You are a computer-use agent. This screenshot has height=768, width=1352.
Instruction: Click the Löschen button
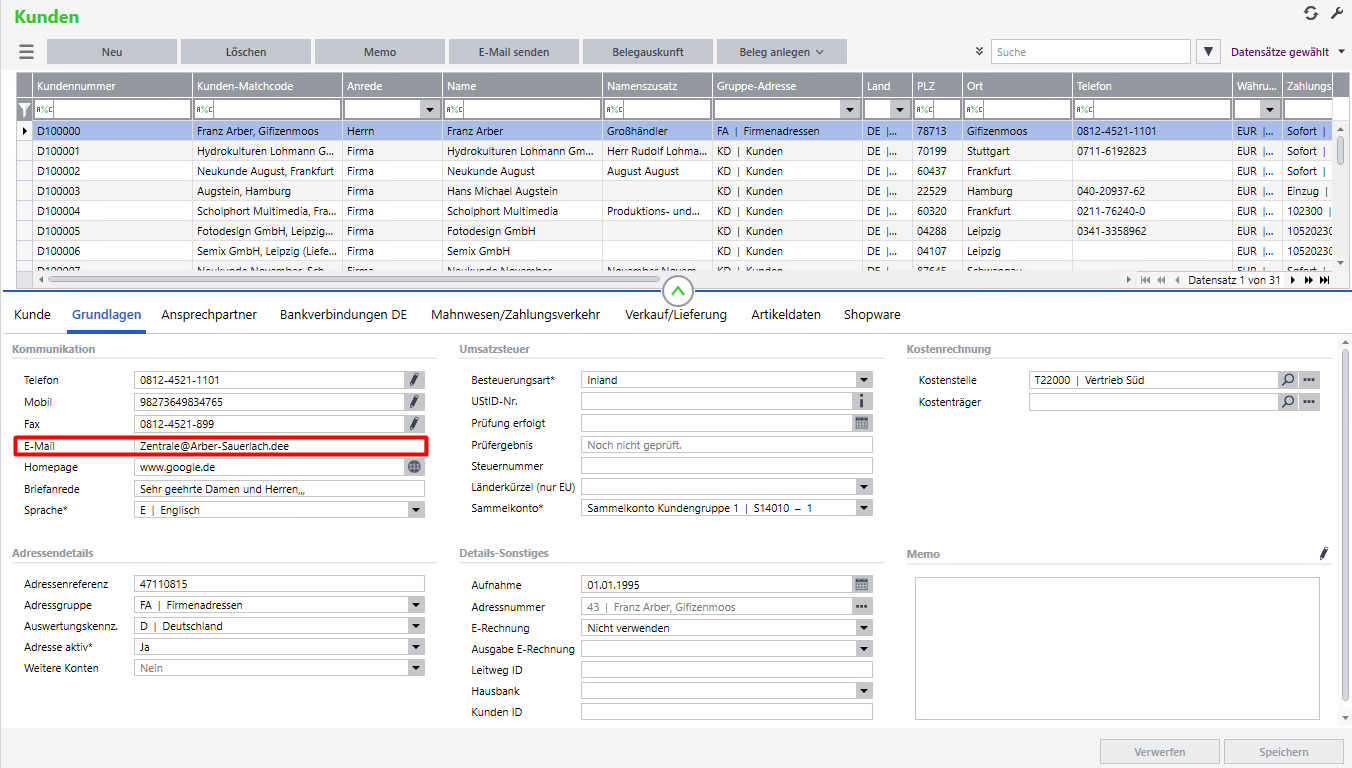pos(246,52)
